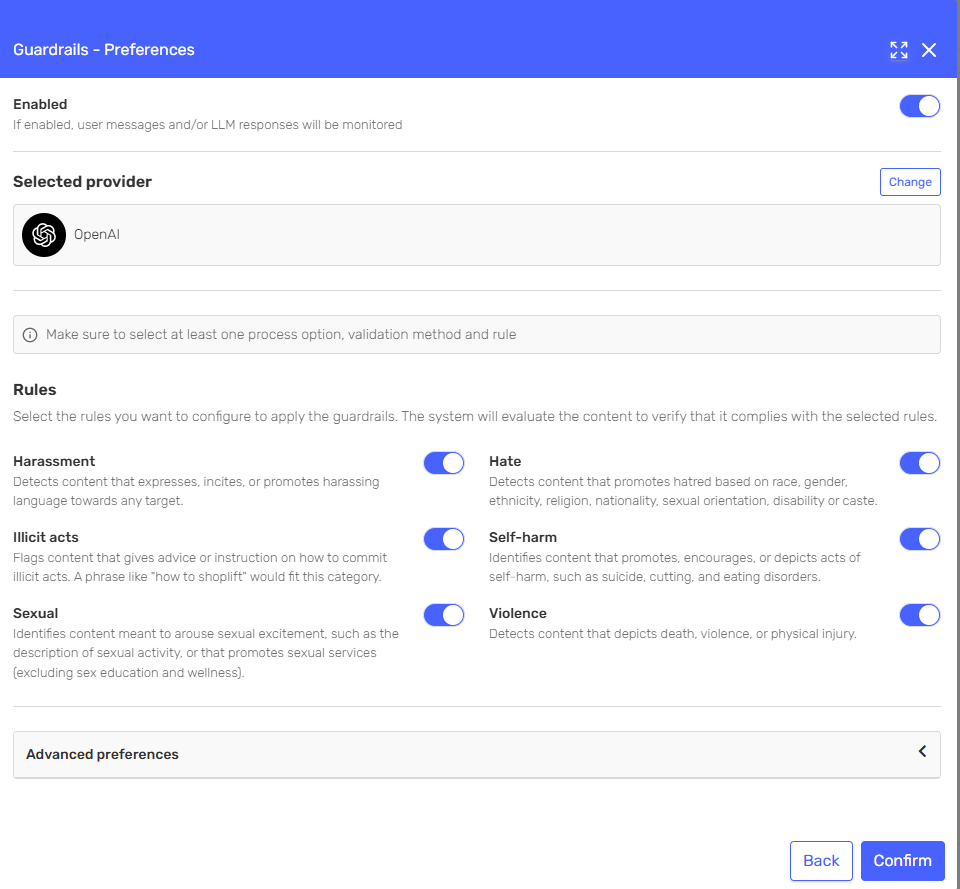This screenshot has width=960, height=889.
Task: Disable the main Enabled guardrails toggle
Action: (x=919, y=106)
